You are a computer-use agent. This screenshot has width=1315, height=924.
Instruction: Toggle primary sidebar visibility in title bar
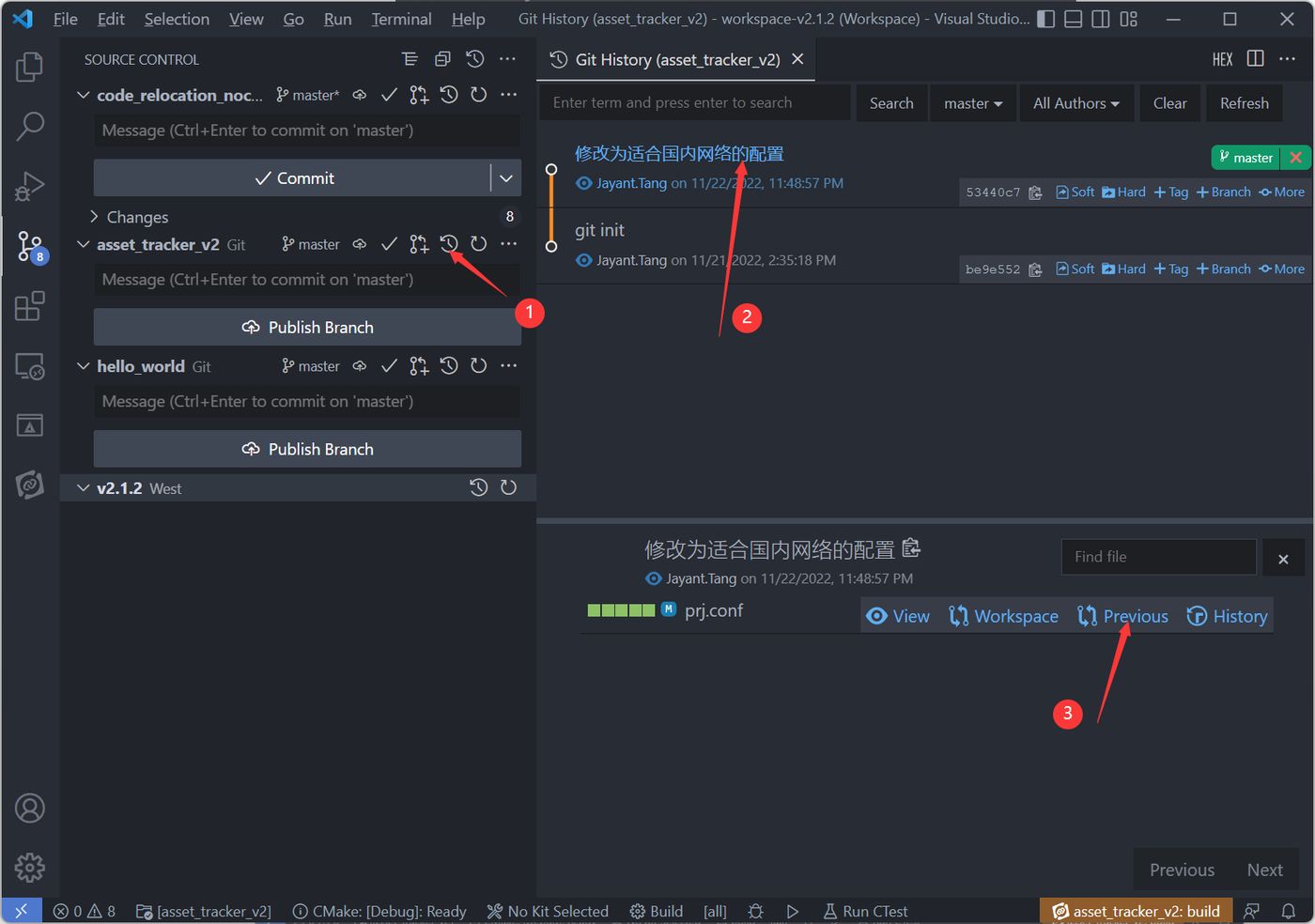click(1045, 19)
